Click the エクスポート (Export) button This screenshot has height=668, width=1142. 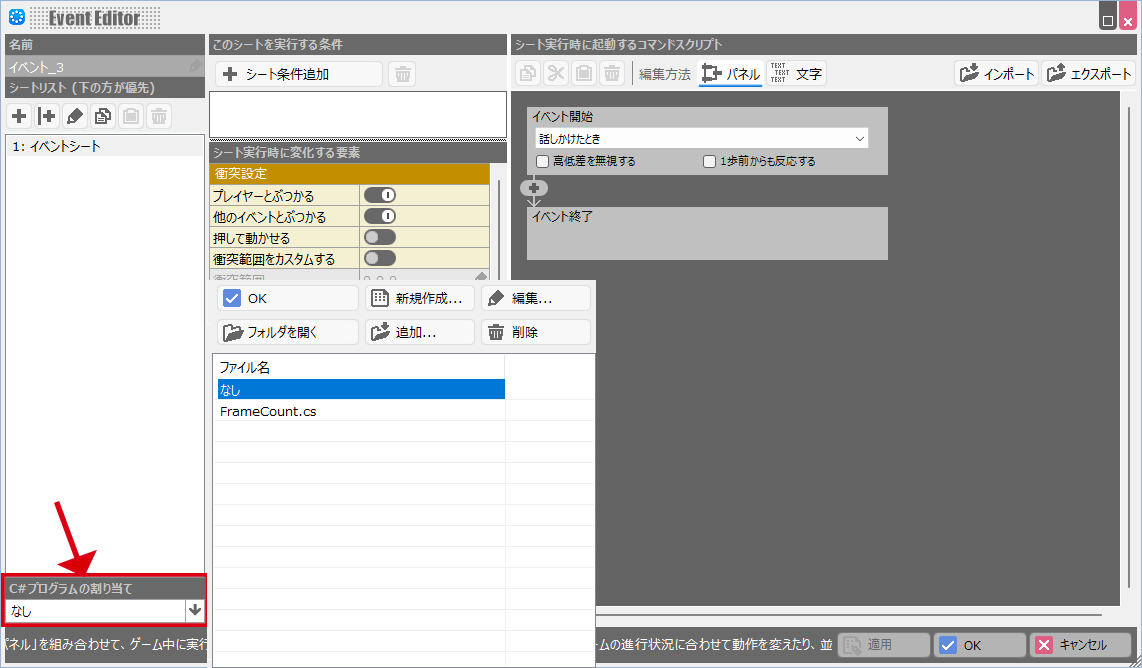click(x=1089, y=74)
